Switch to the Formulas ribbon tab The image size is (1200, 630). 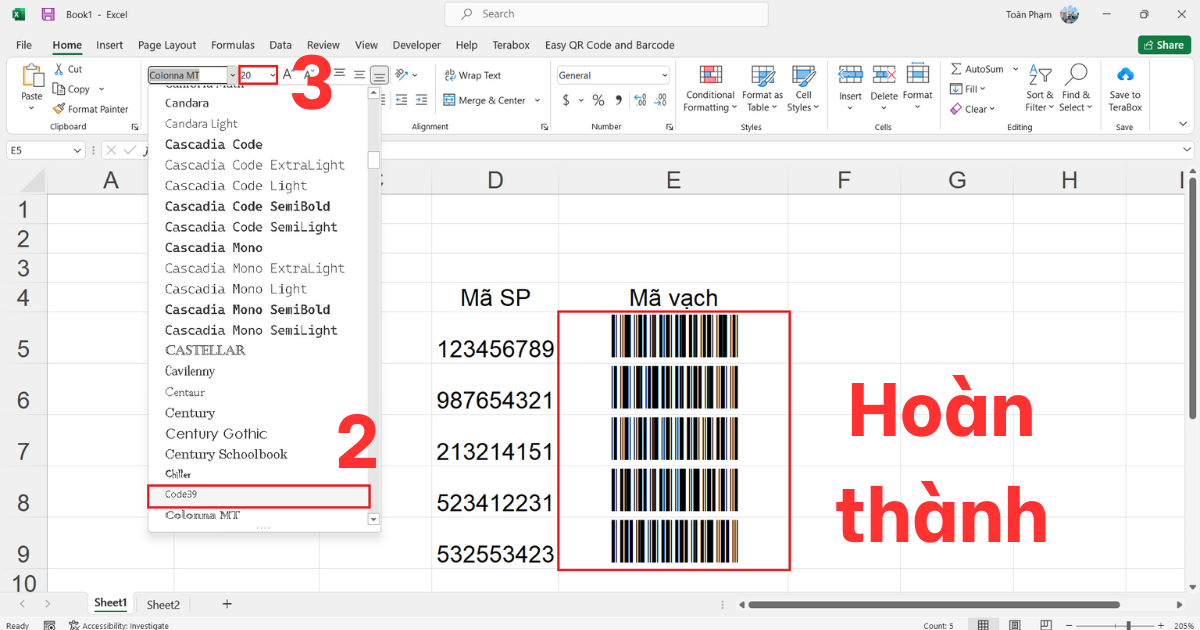pos(233,45)
